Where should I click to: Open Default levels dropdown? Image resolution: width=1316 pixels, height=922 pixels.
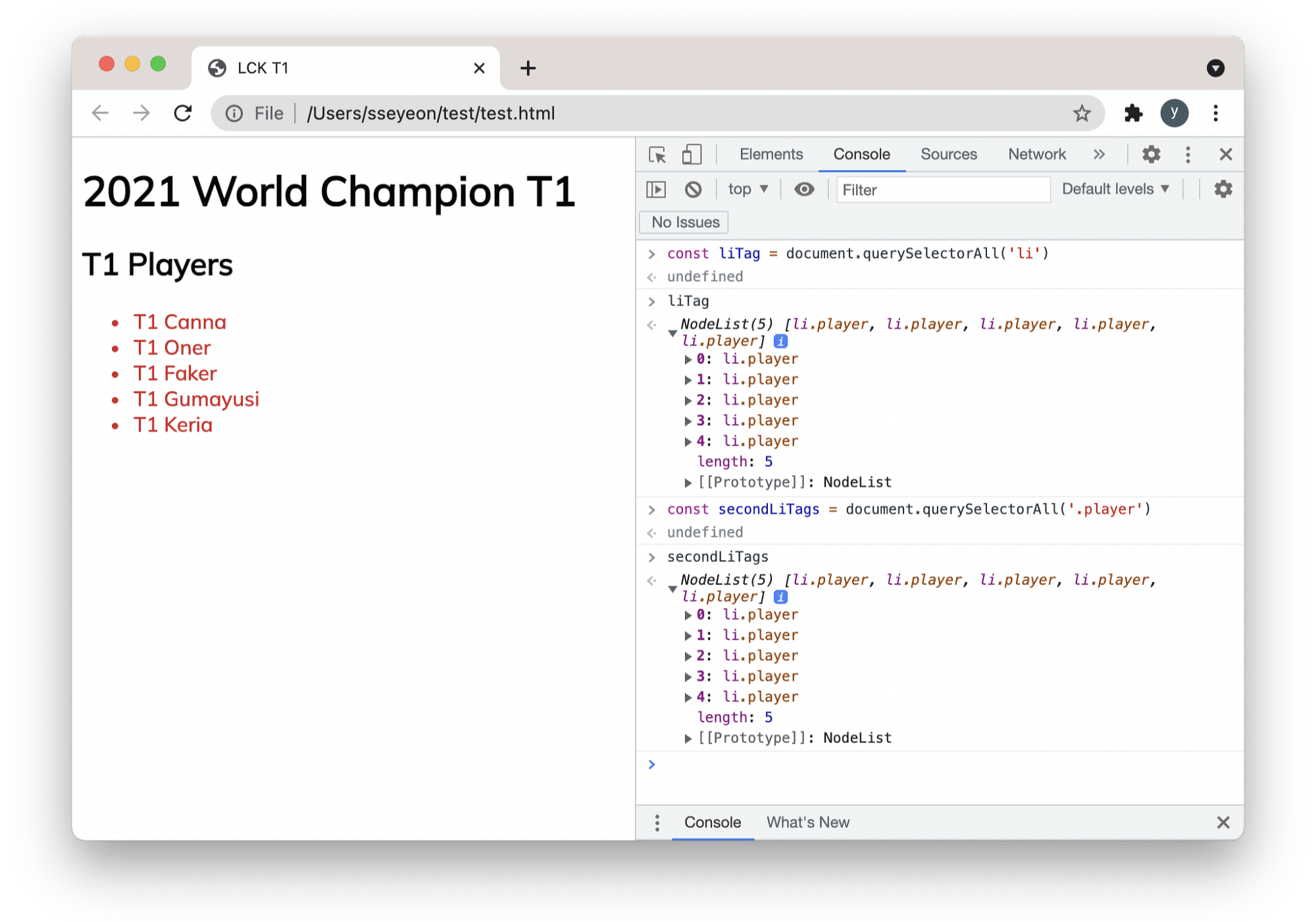click(1115, 190)
